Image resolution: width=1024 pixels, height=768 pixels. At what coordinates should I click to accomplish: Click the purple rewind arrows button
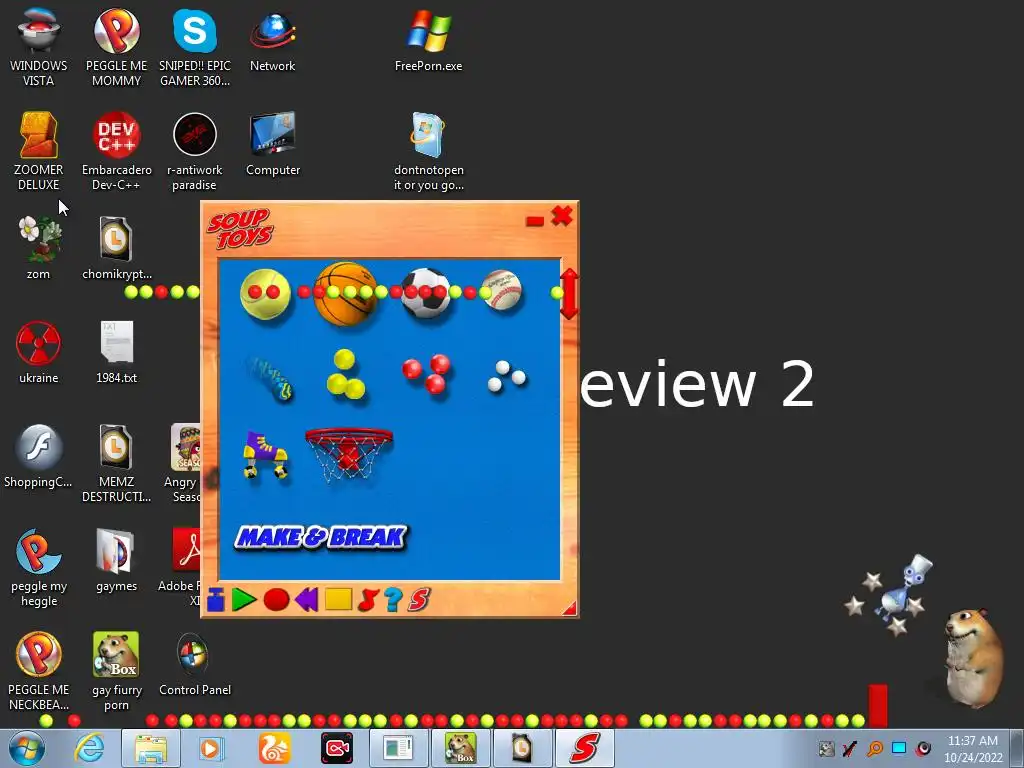tap(306, 600)
